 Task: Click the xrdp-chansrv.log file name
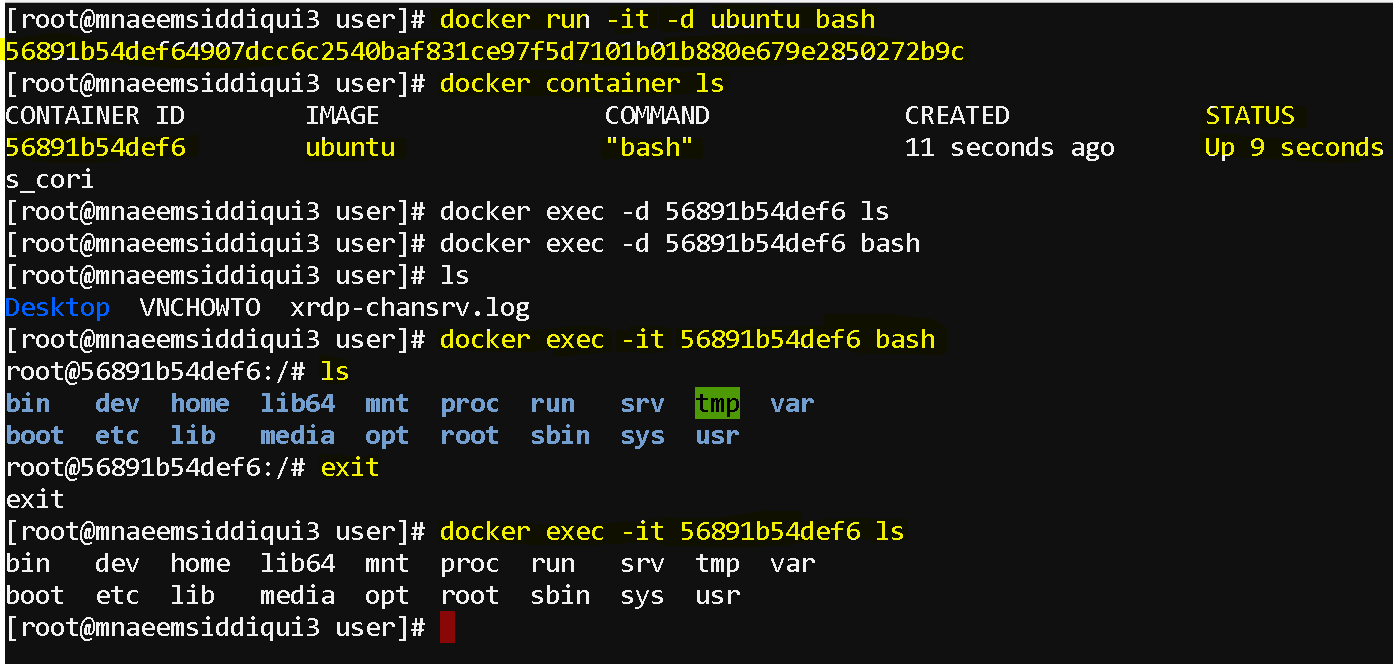tap(410, 307)
